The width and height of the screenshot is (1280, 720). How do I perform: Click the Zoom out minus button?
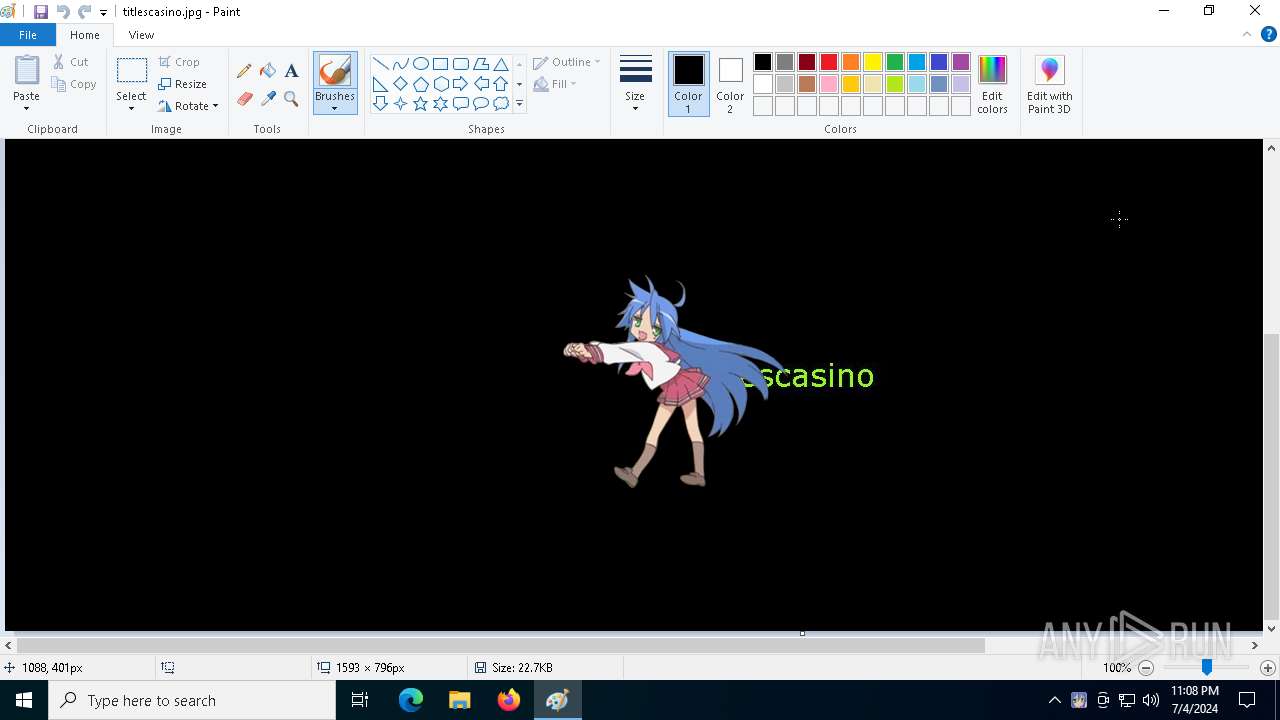[1147, 667]
